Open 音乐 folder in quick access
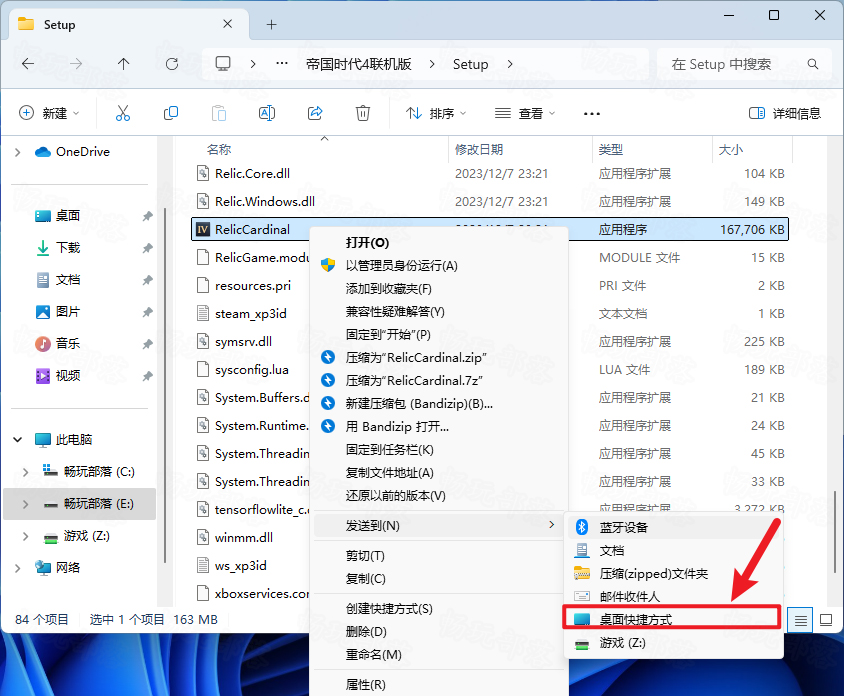This screenshot has height=696, width=844. (68, 343)
